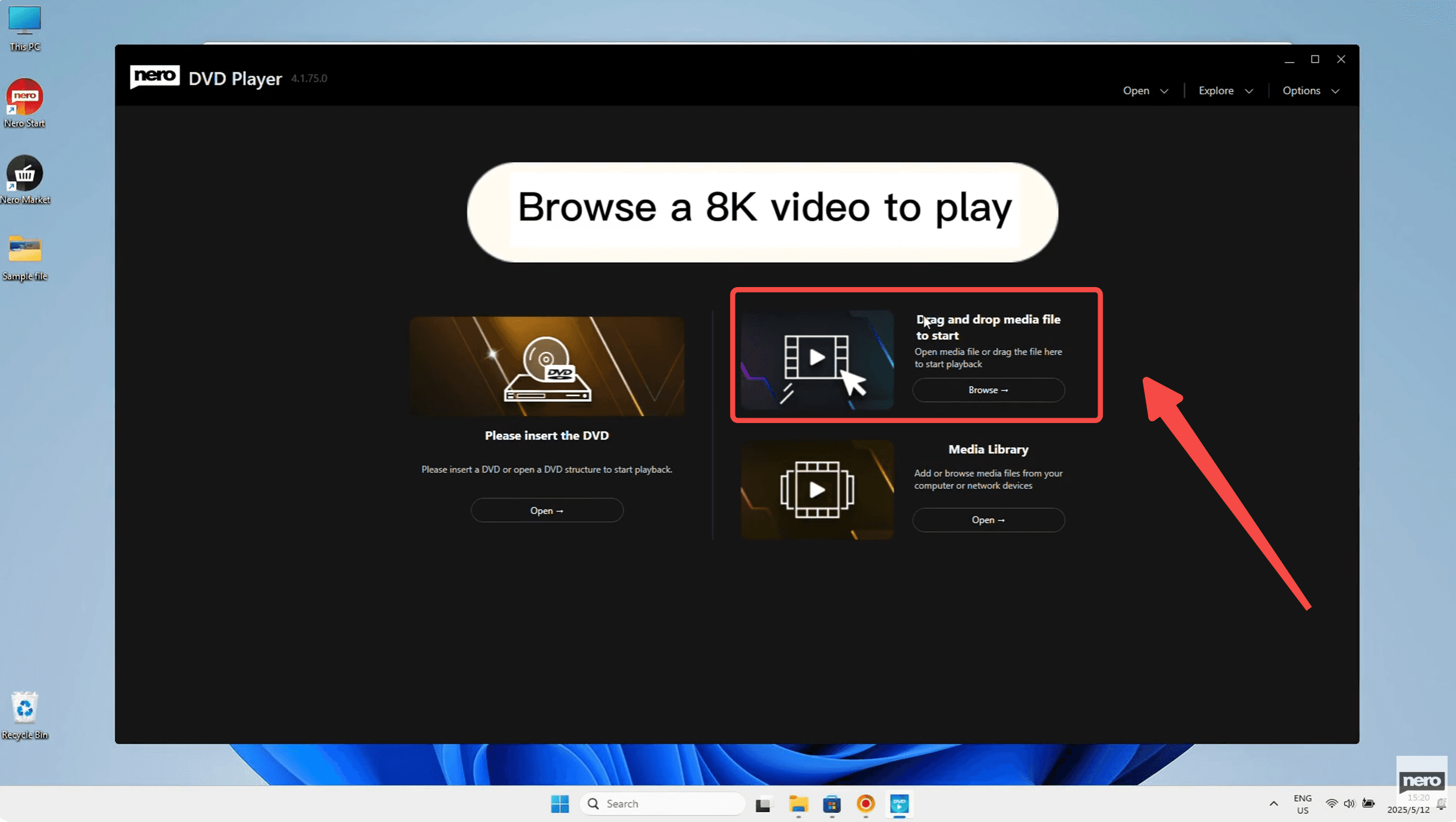Open the Windows Start menu

click(560, 804)
